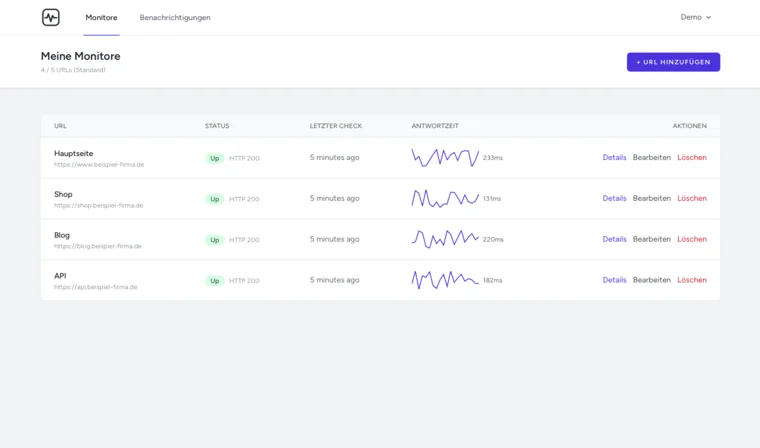The height and width of the screenshot is (448, 760).
Task: Click HTTP 200 in the API row
Action: pyautogui.click(x=244, y=280)
